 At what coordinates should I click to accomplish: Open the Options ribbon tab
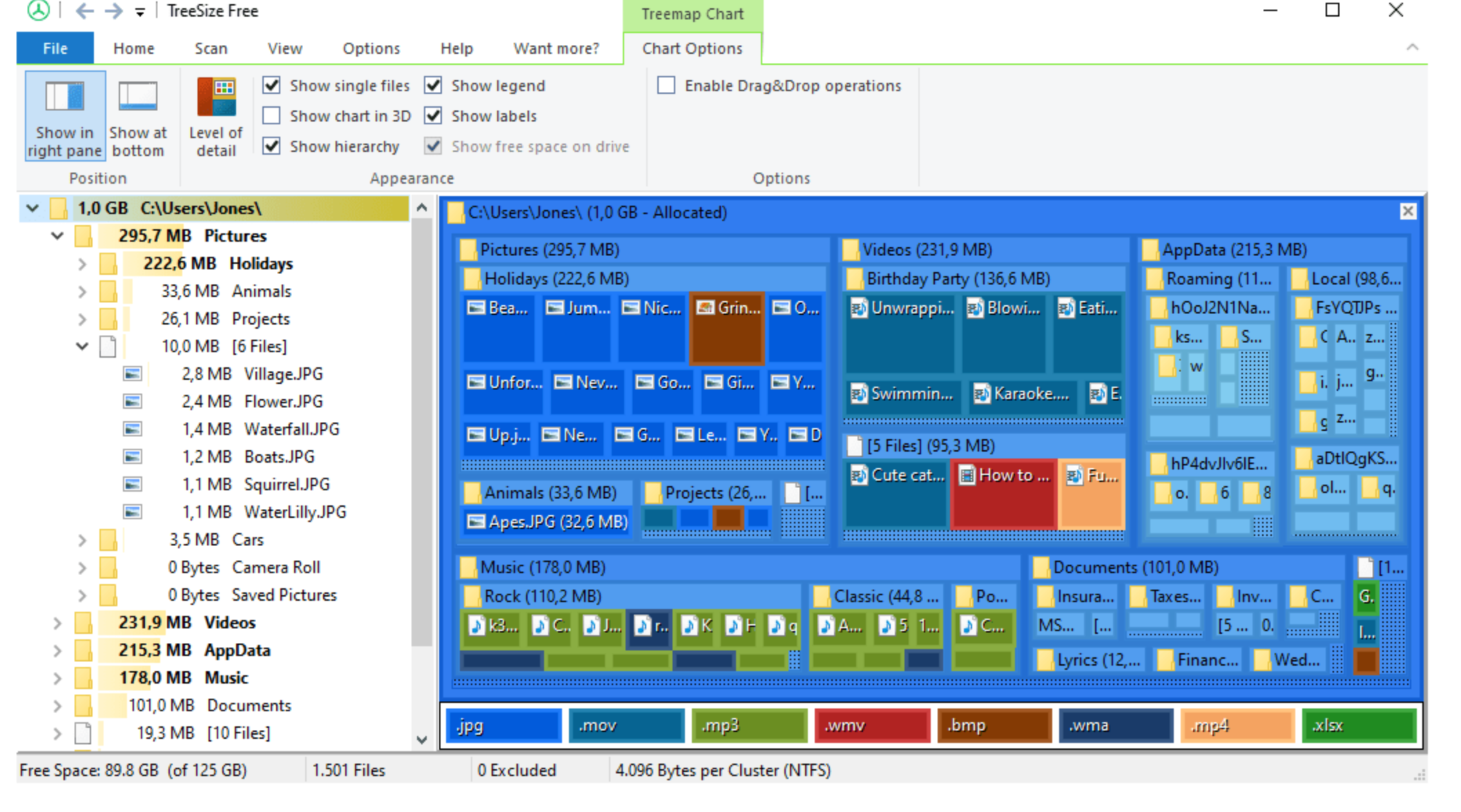pos(371,48)
